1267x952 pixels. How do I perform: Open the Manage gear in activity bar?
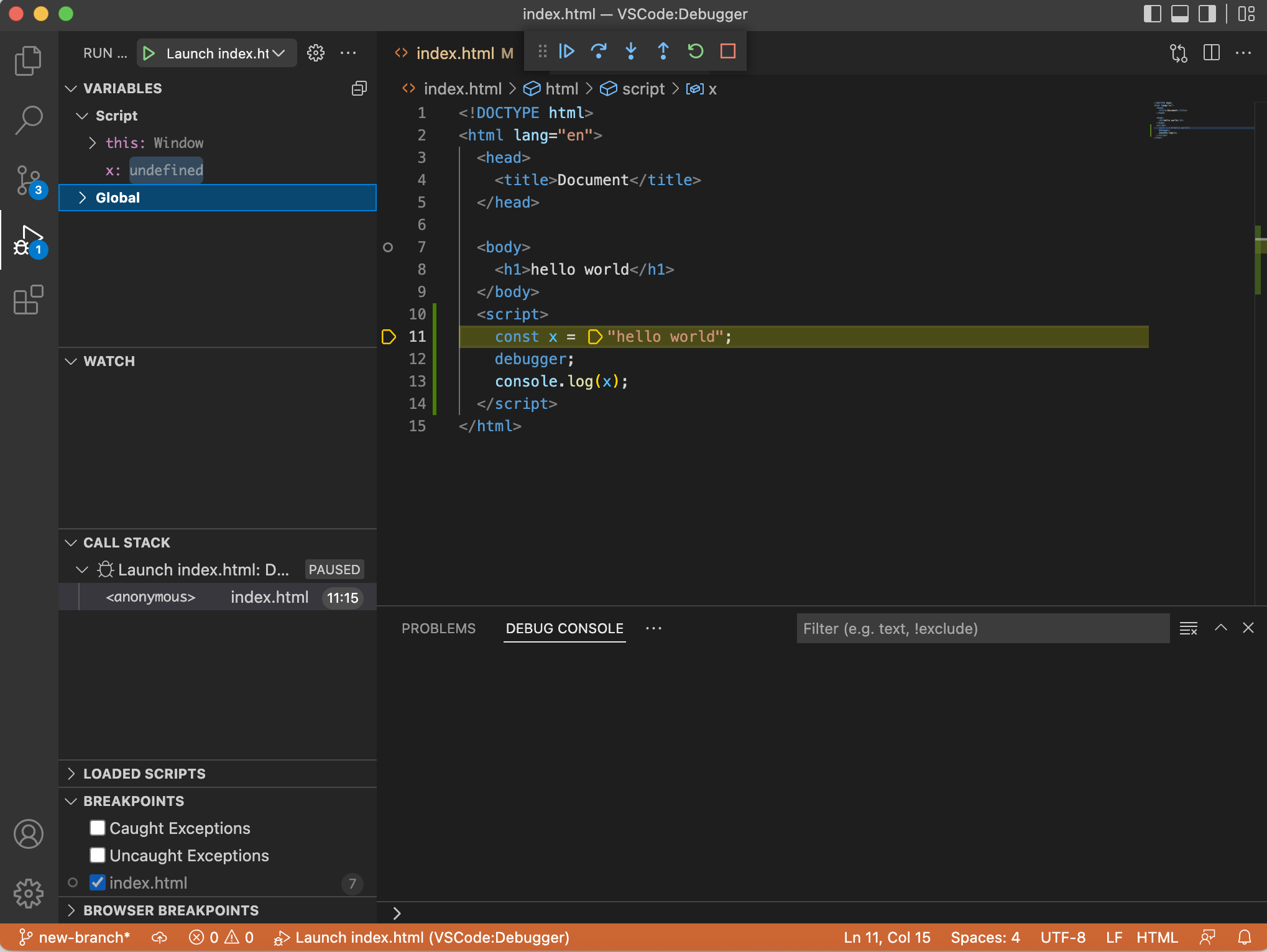[28, 894]
